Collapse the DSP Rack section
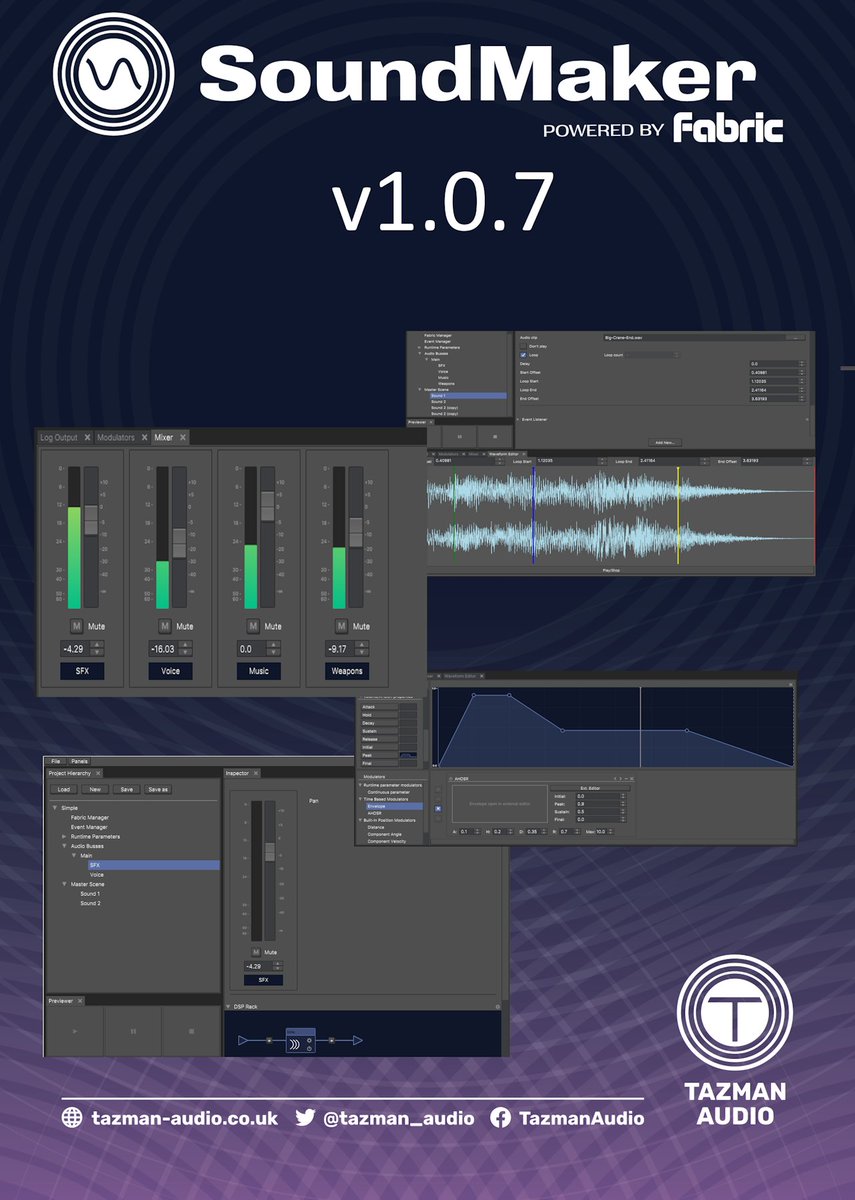855x1200 pixels. (x=228, y=1006)
